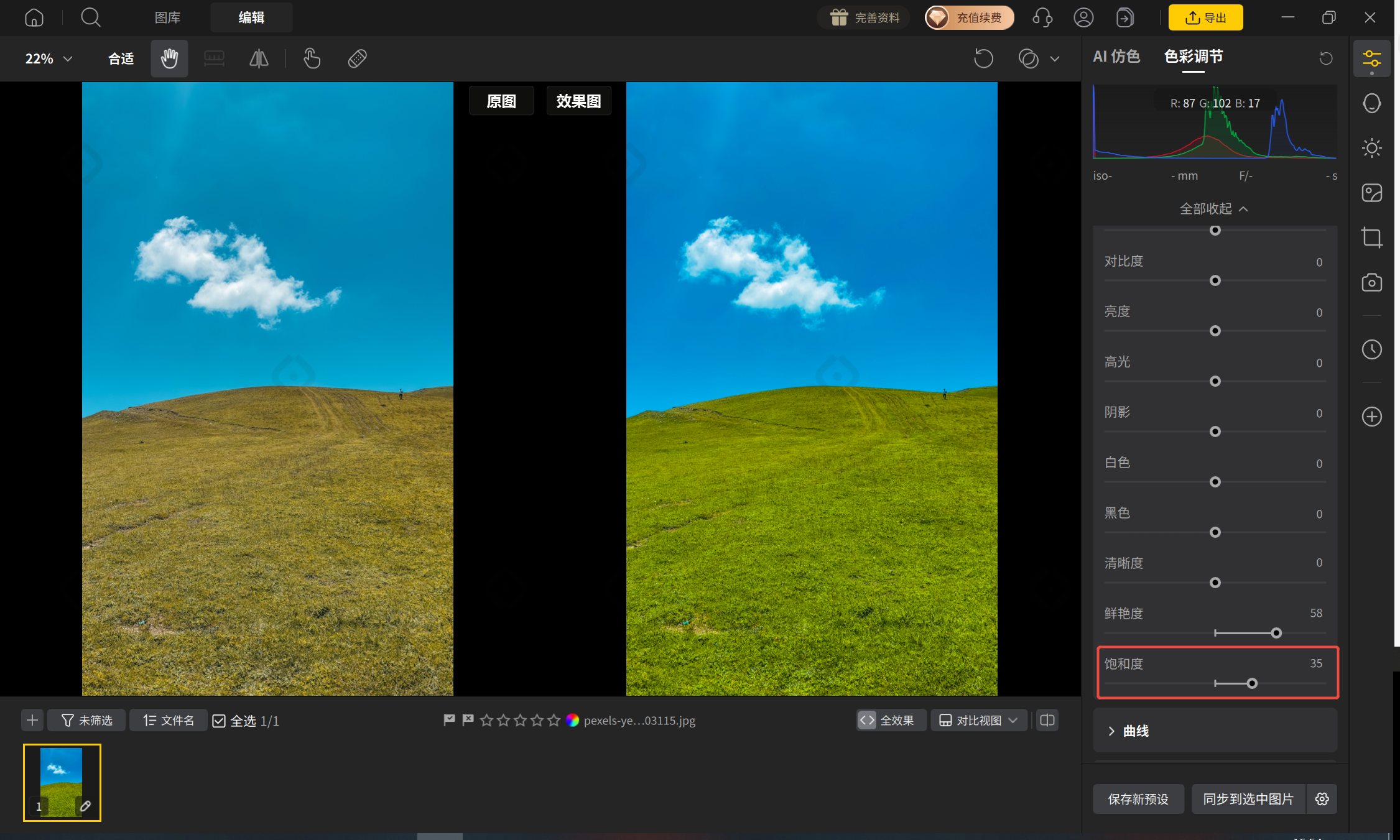Select the photo thumbnail in filmstrip
The image size is (1400, 840).
[x=62, y=782]
